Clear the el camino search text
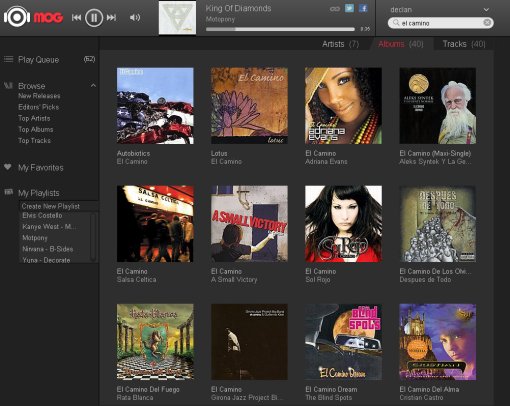510x406 pixels. [x=487, y=22]
